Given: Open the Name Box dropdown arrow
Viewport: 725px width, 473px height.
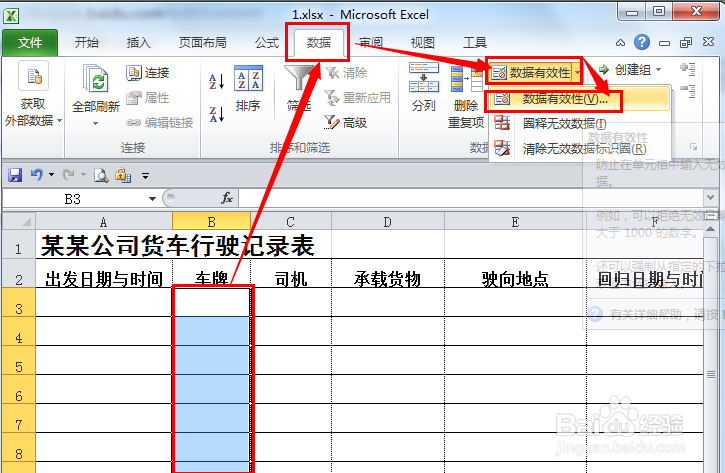Looking at the screenshot, I should pyautogui.click(x=152, y=199).
